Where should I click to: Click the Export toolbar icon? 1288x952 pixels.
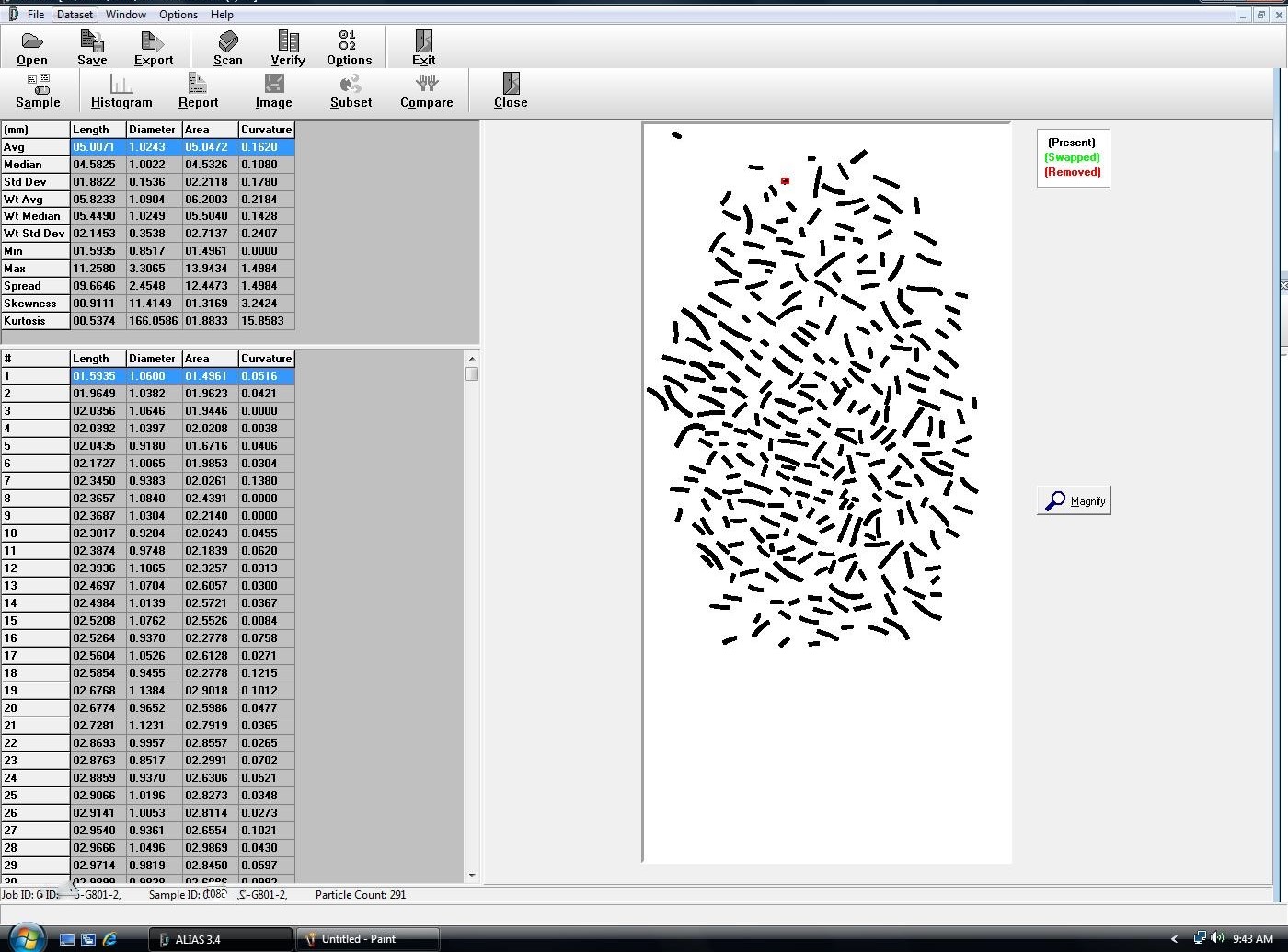coord(153,48)
